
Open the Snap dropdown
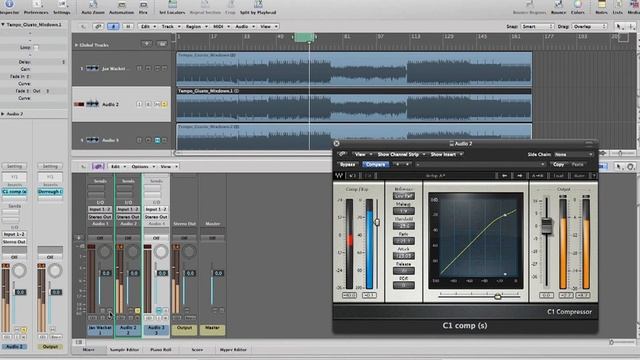coord(537,27)
